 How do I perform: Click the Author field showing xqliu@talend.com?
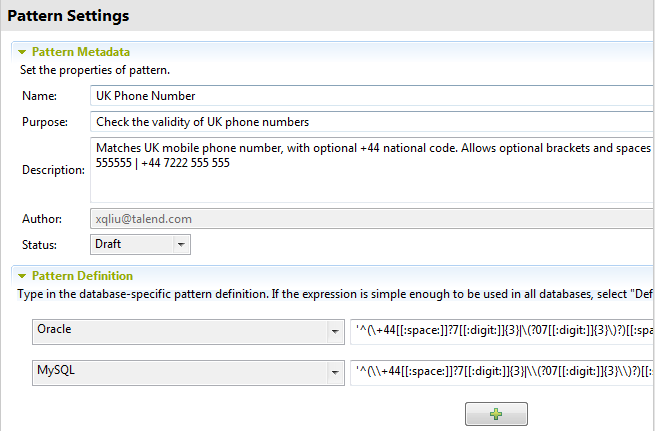[x=370, y=218]
